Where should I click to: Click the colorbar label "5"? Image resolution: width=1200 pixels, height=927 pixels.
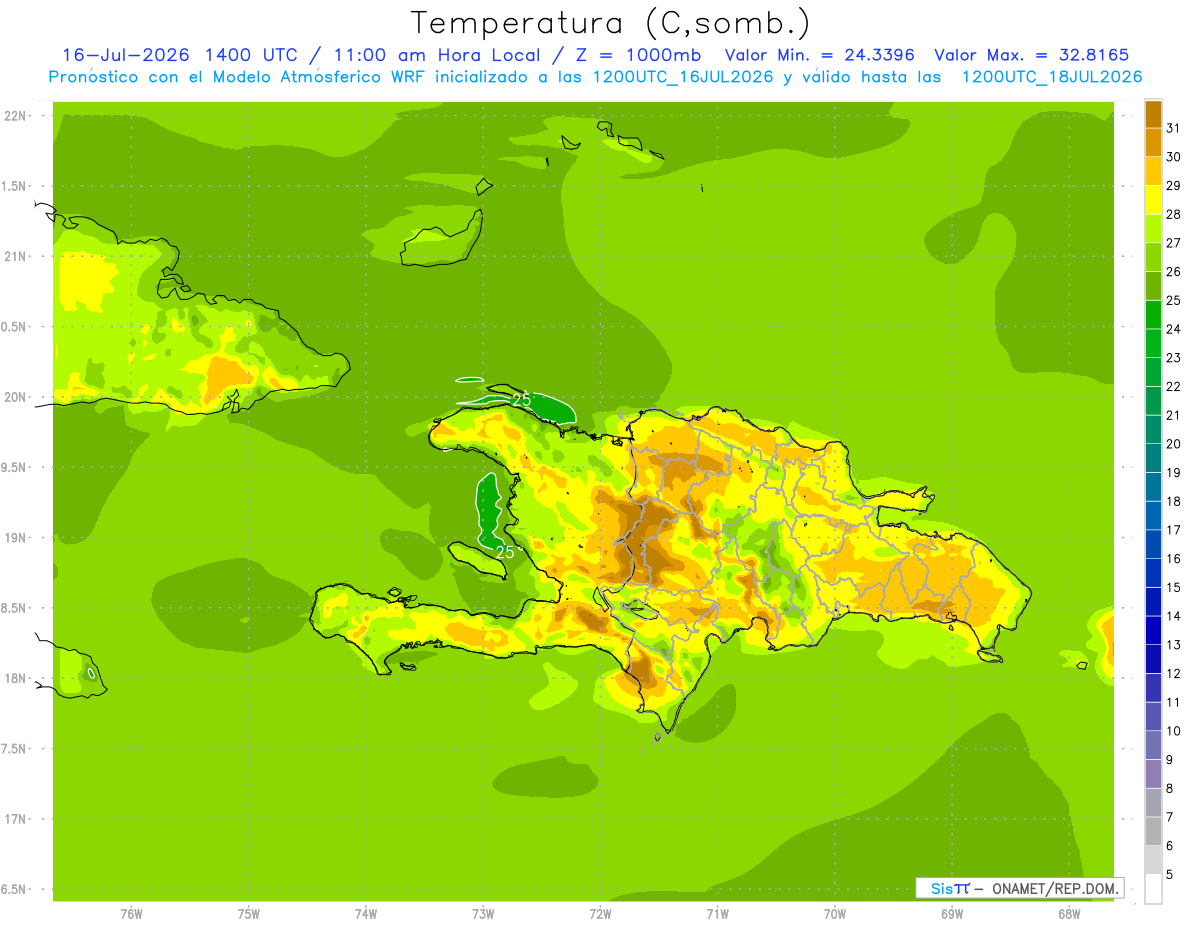1171,875
